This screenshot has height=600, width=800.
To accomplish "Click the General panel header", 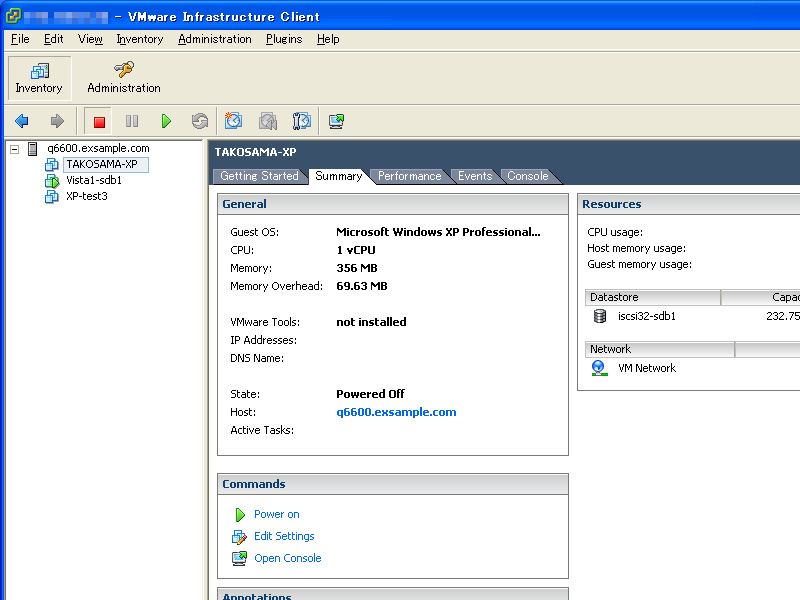I will (393, 204).
